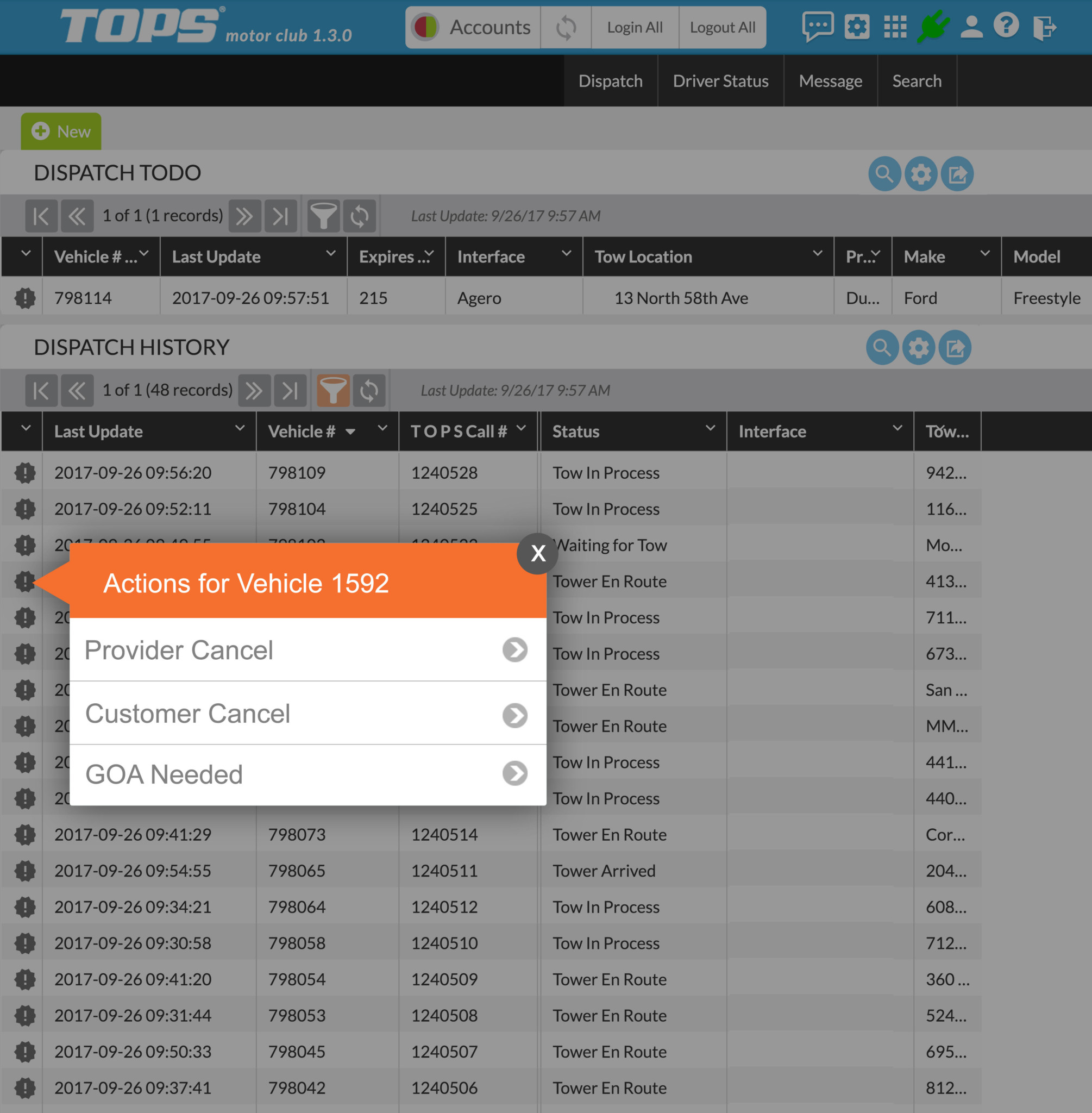Viewport: 1092px width, 1113px height.
Task: Expand the Vehicle # column dropdown in Dispatch History
Action: click(381, 428)
